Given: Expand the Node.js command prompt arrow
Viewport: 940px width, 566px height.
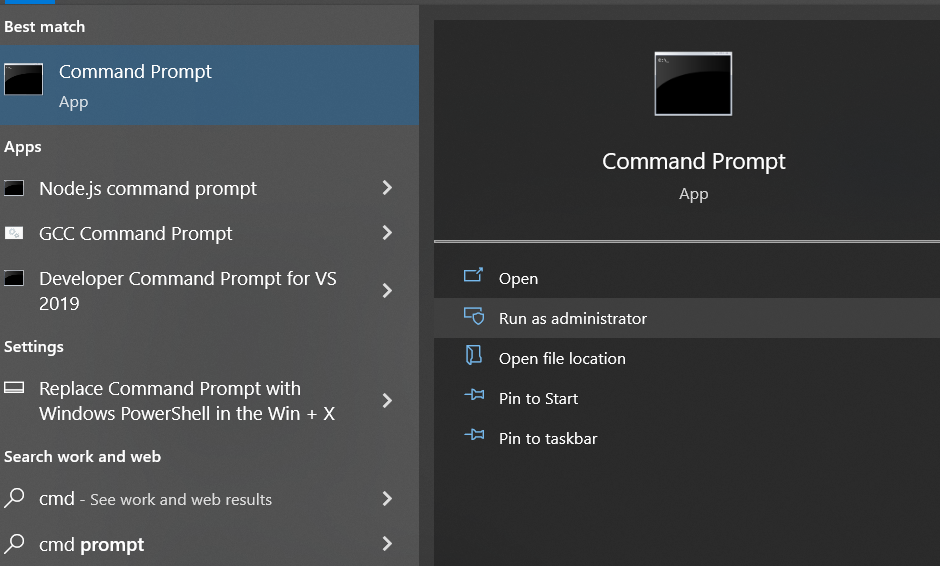Looking at the screenshot, I should [x=387, y=188].
